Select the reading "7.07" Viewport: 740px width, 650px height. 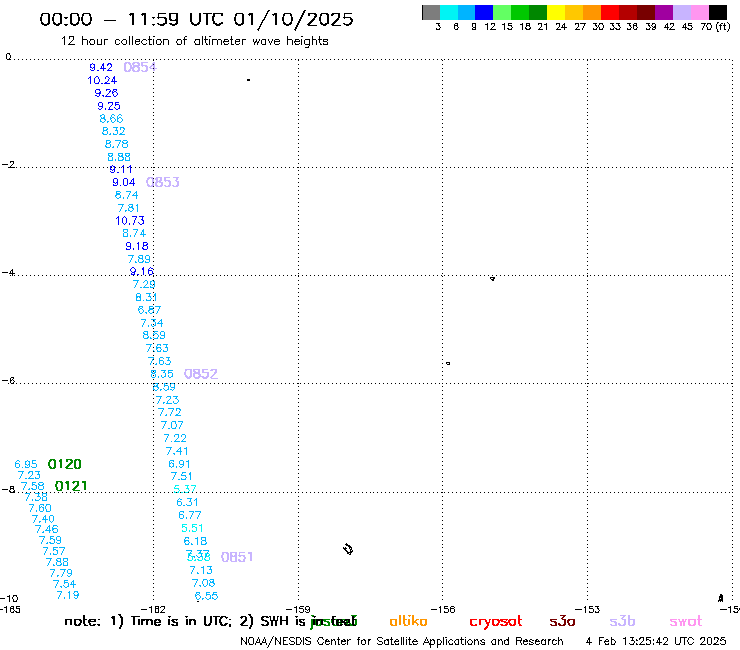[x=172, y=425]
